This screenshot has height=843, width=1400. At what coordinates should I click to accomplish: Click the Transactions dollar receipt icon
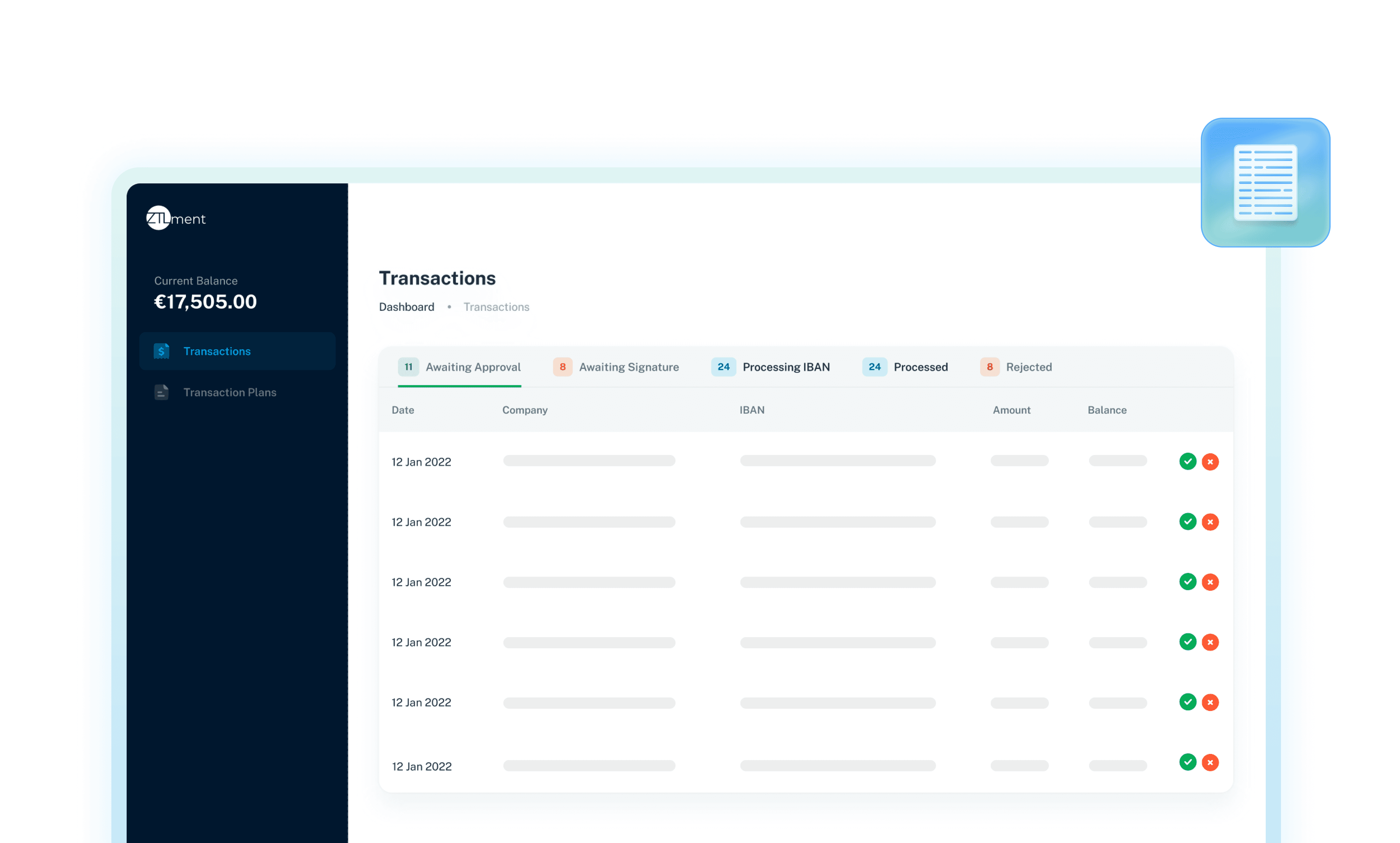[x=161, y=351]
